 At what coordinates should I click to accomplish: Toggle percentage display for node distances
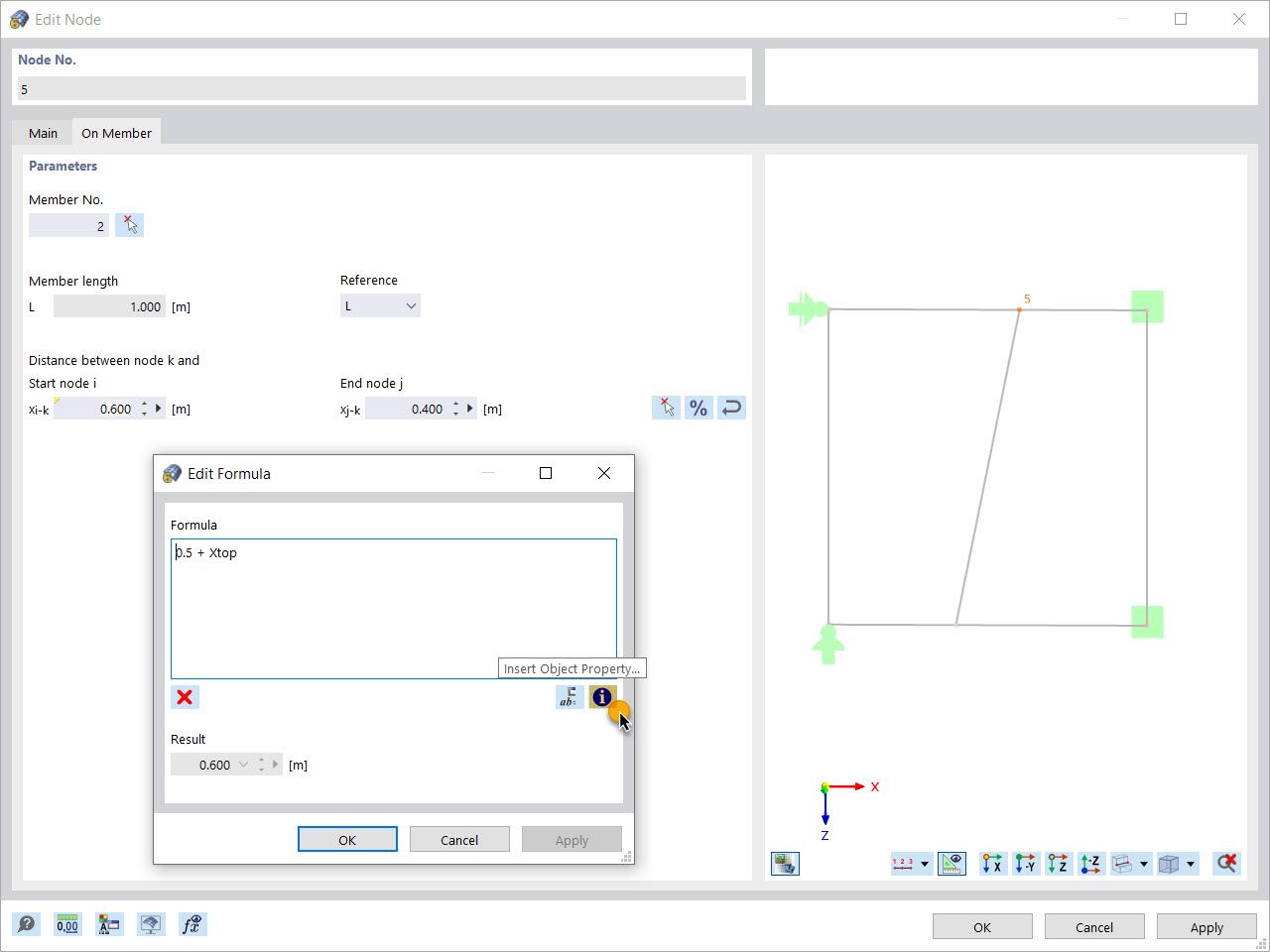click(x=698, y=407)
